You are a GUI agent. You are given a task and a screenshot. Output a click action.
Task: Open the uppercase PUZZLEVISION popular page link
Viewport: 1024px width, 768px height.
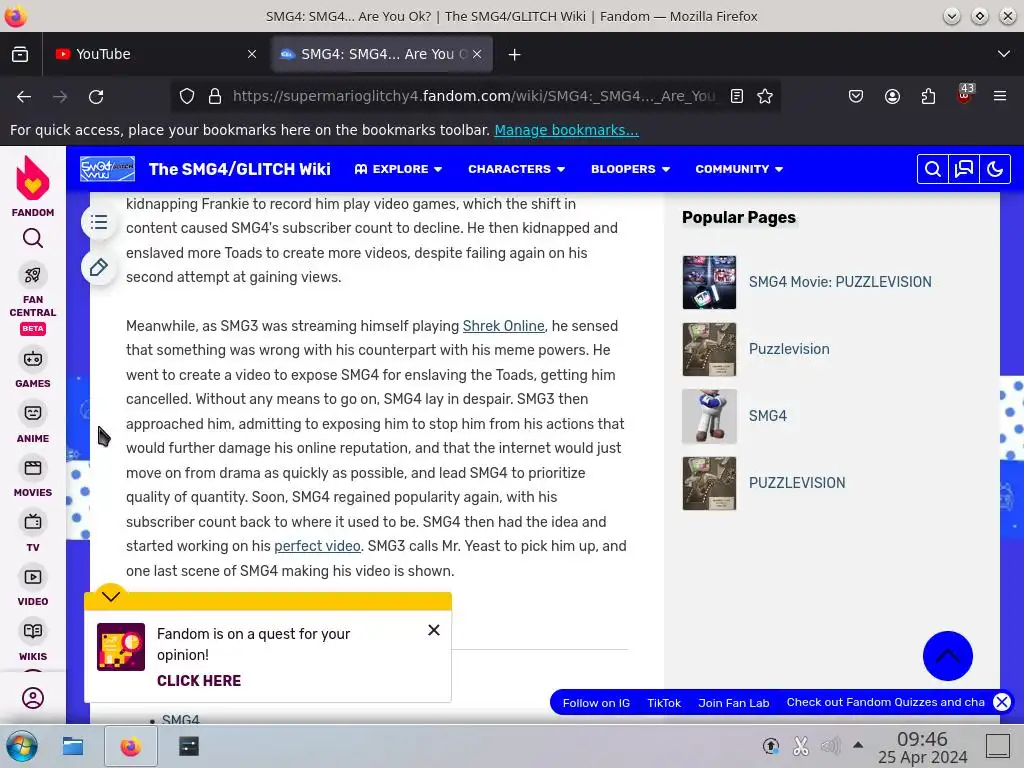(x=797, y=483)
